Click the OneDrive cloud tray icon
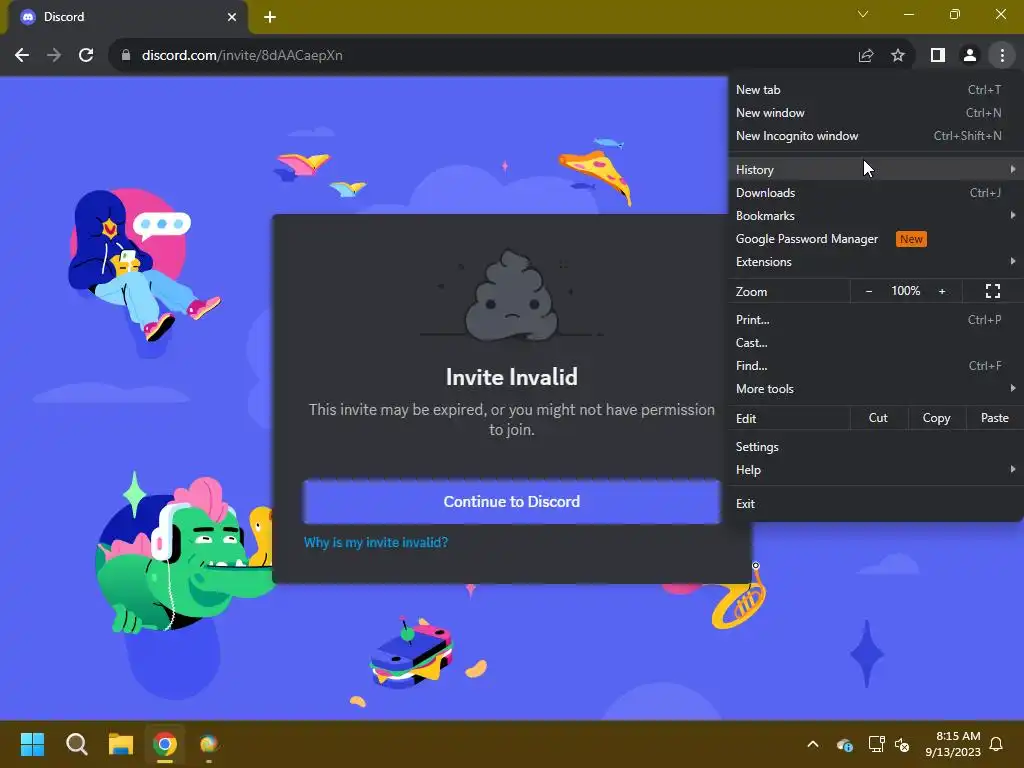 [844, 744]
